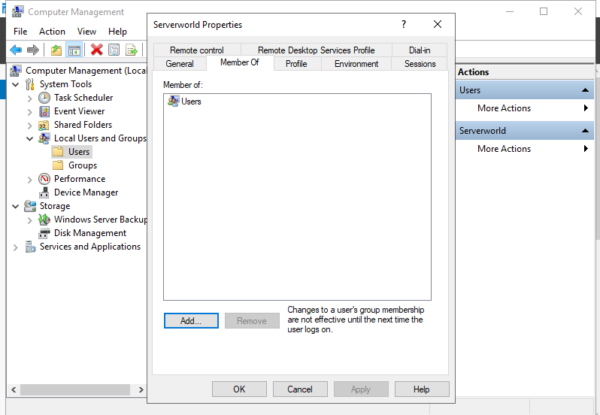Click the Forward arrow toolbar icon
600x415 pixels.
coord(33,50)
